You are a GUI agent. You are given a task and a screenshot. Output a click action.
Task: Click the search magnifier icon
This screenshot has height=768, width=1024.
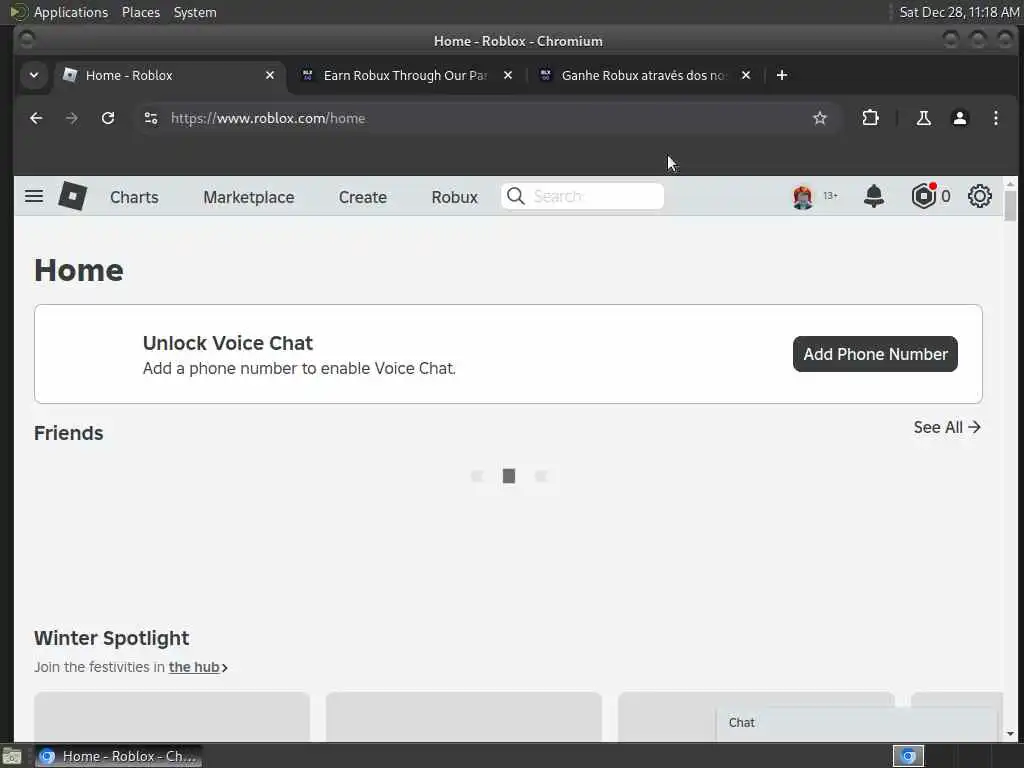(515, 196)
